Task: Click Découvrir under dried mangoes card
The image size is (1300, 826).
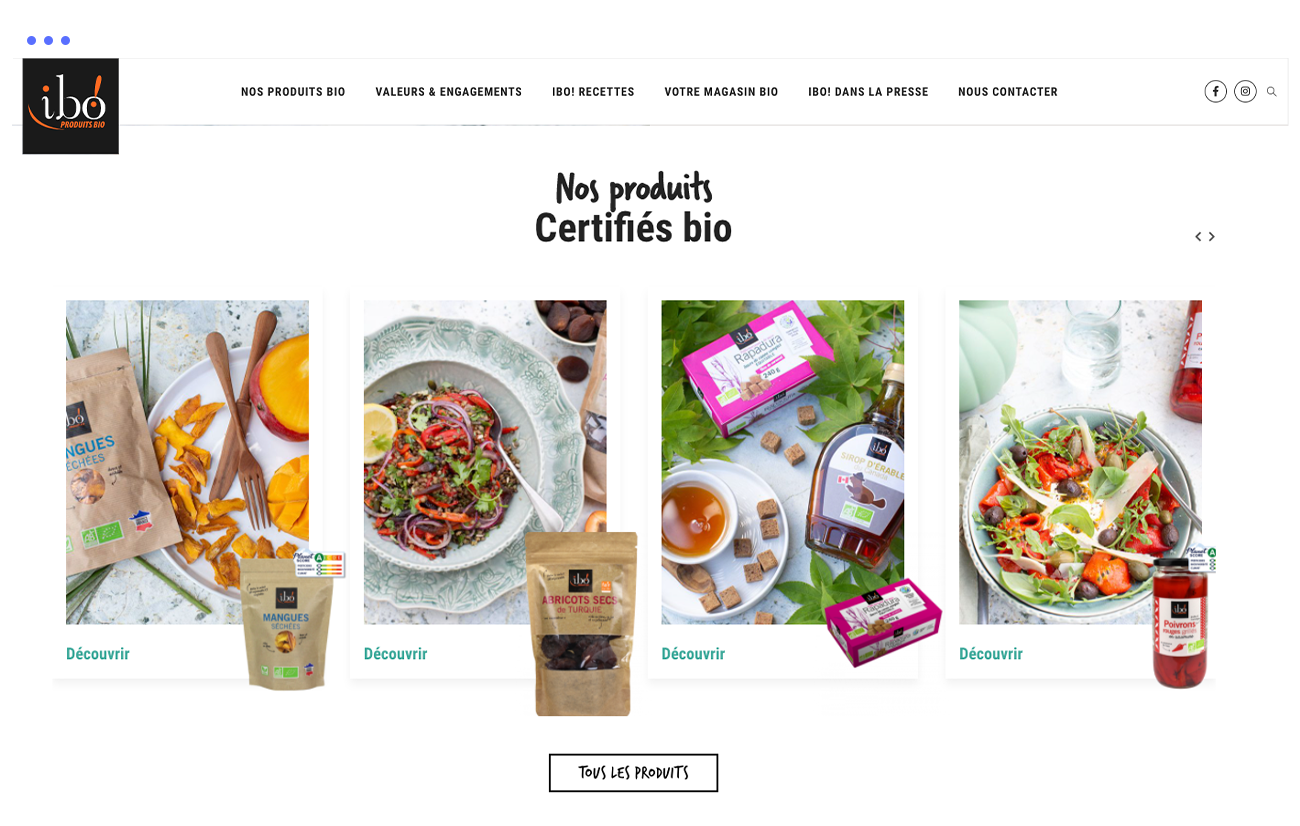Action: coord(98,654)
